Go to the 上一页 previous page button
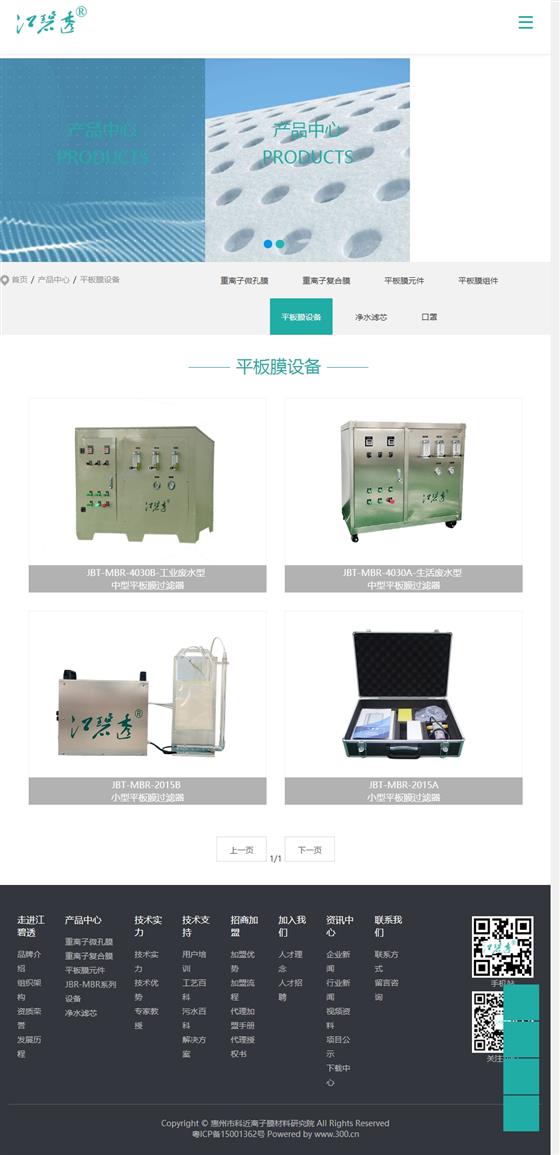The height and width of the screenshot is (1155, 560). (x=241, y=849)
